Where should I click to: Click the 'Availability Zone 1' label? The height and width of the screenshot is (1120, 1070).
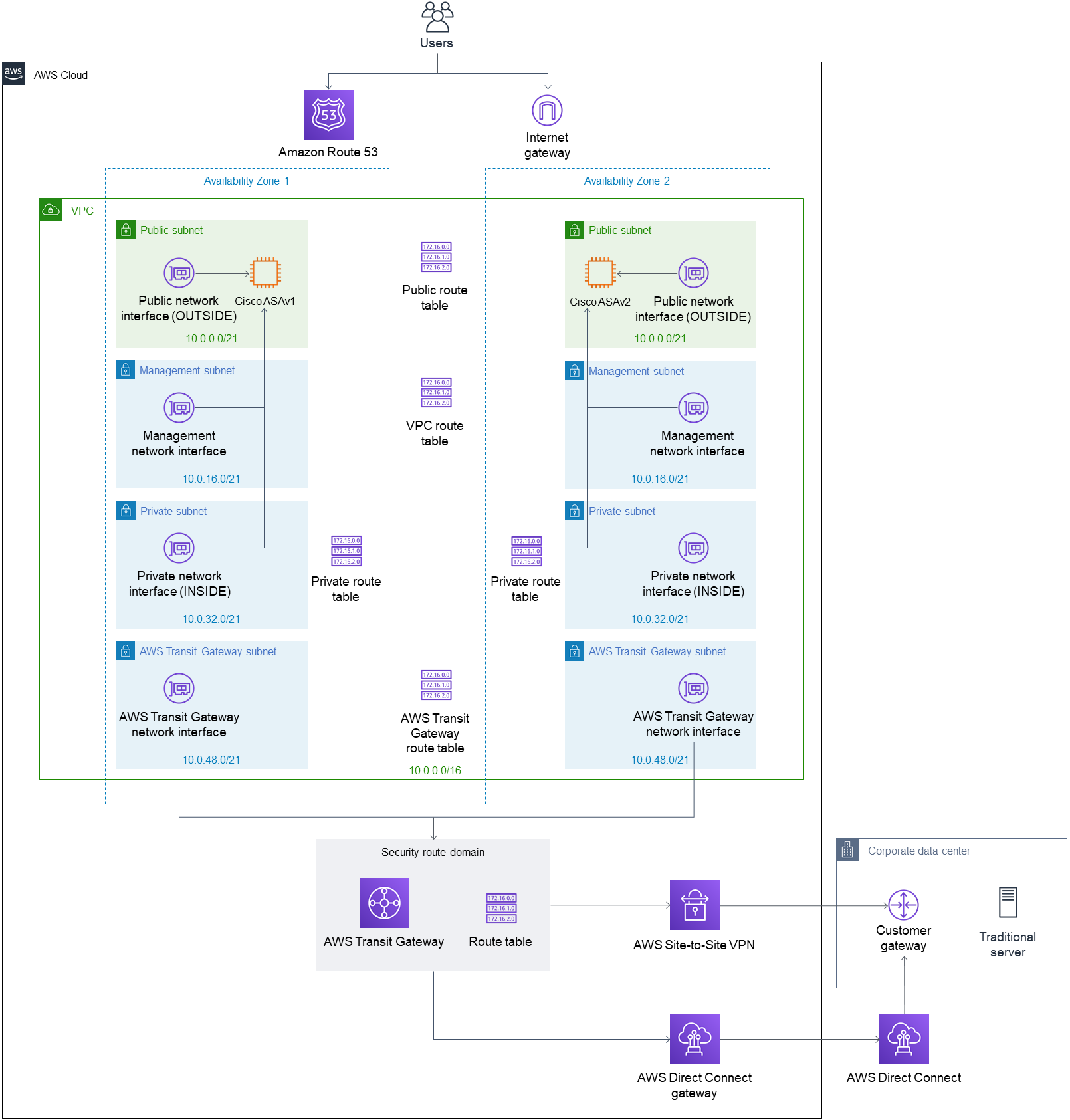[247, 181]
